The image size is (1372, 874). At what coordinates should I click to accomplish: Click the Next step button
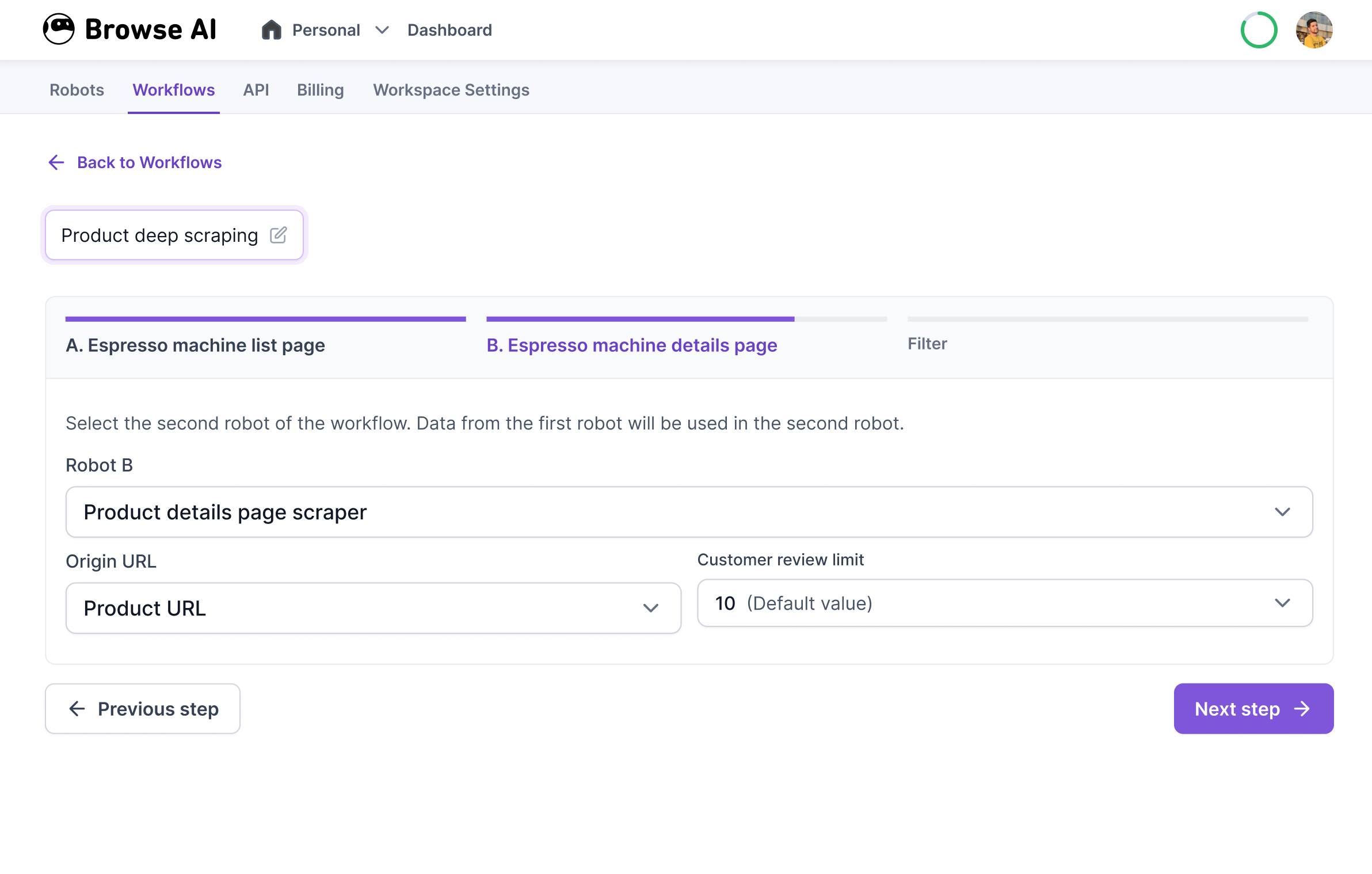(1253, 709)
